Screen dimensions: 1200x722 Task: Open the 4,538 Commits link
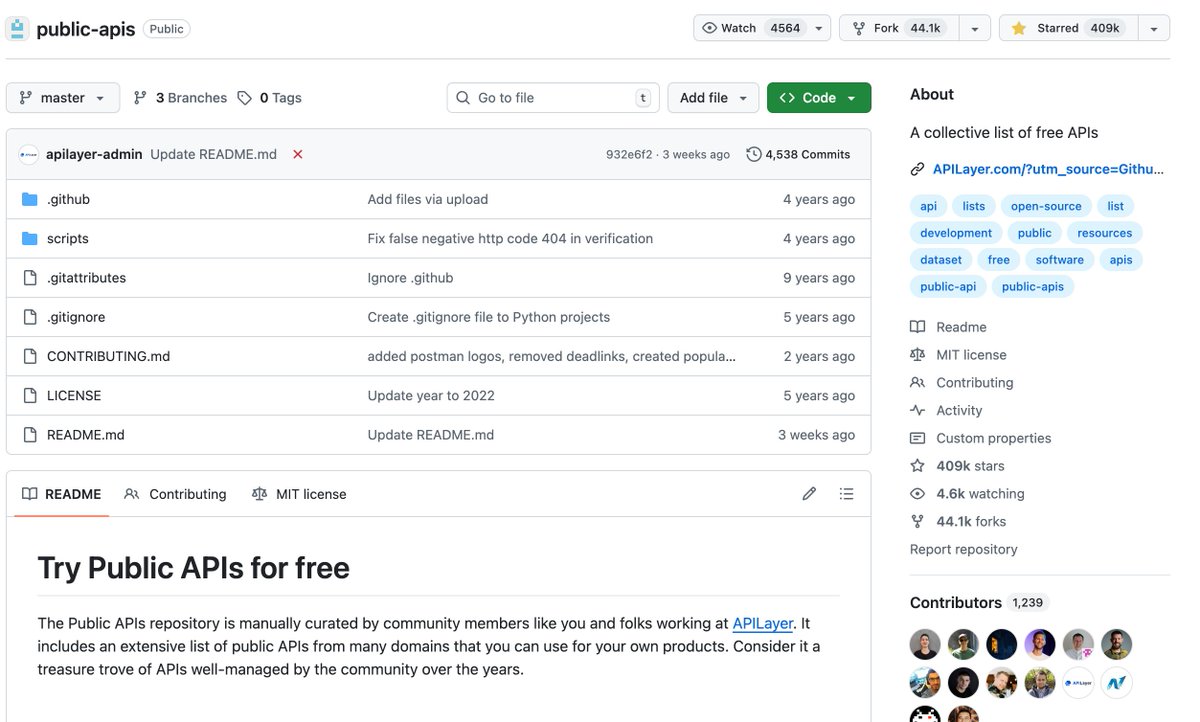coord(798,154)
